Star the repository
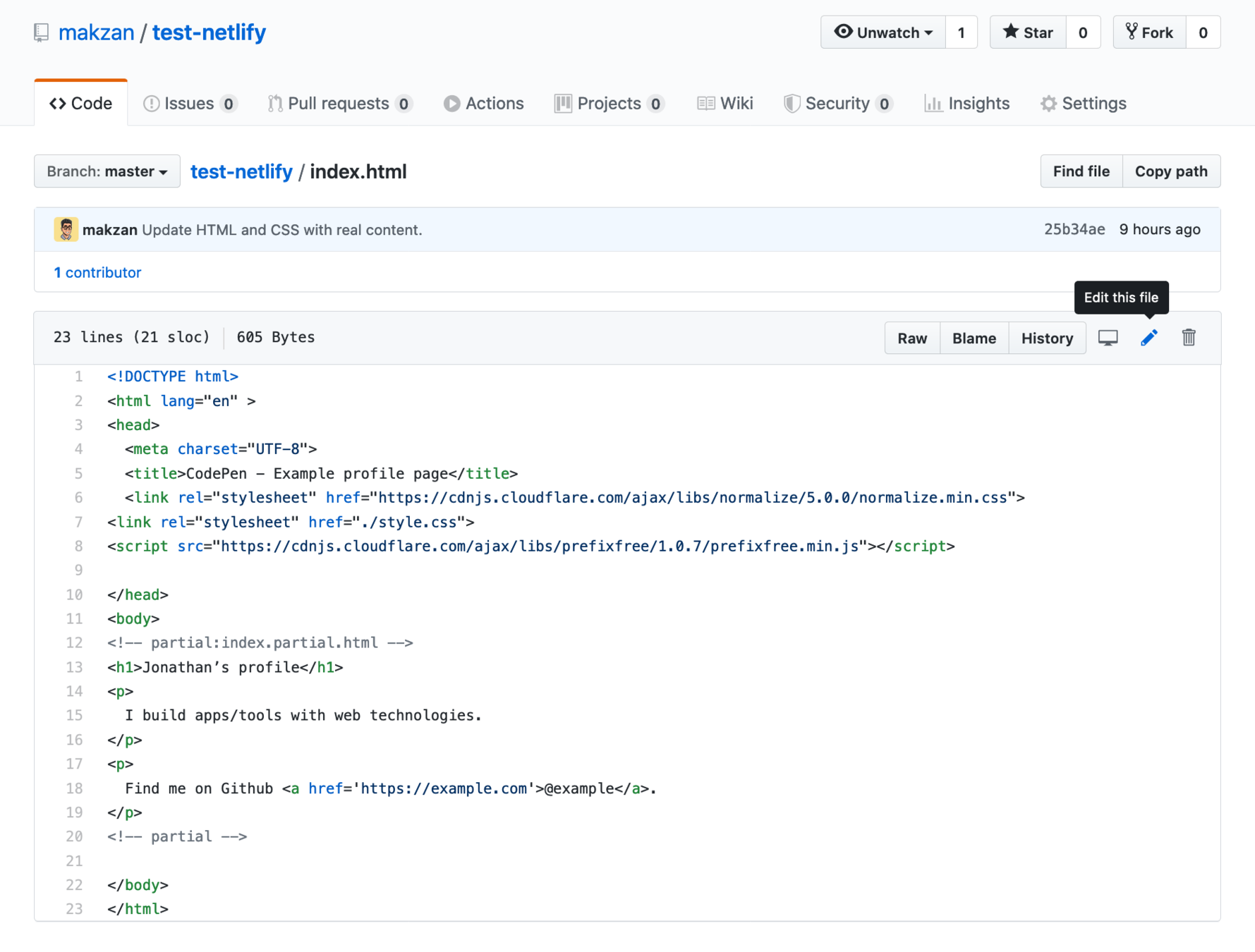The height and width of the screenshot is (952, 1255). 1028,32
